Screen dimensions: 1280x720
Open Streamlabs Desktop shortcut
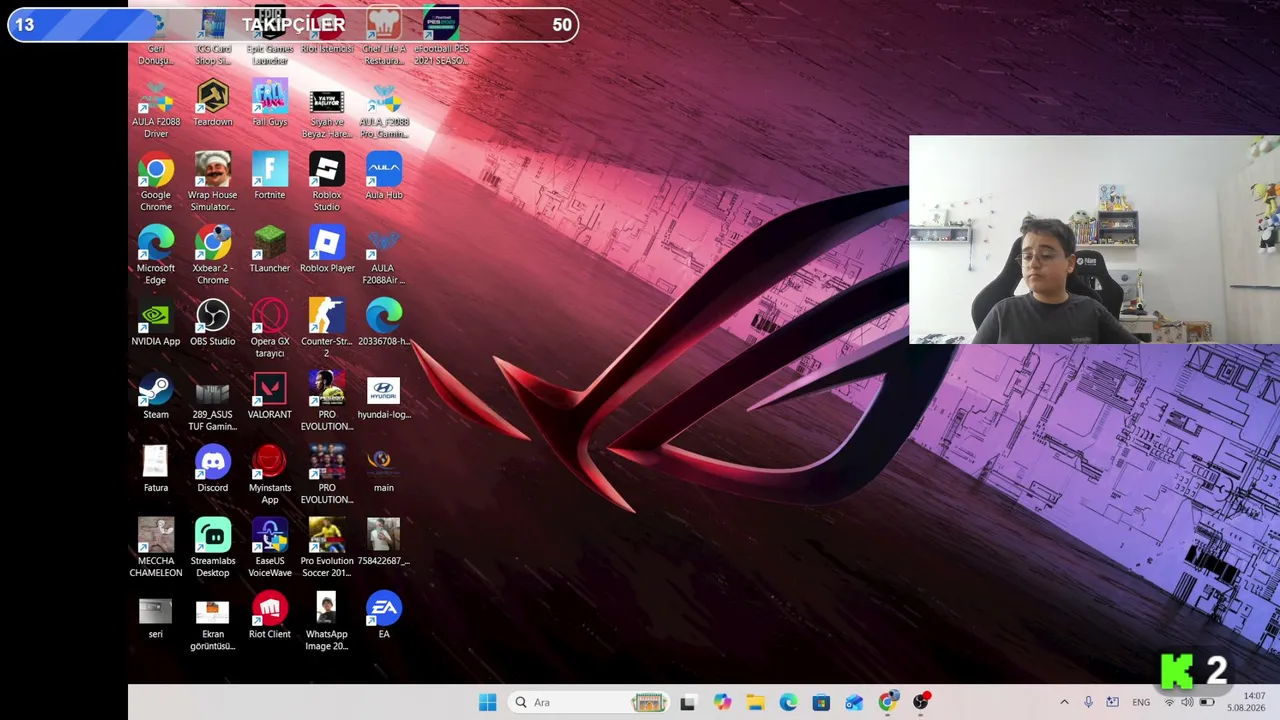point(212,548)
